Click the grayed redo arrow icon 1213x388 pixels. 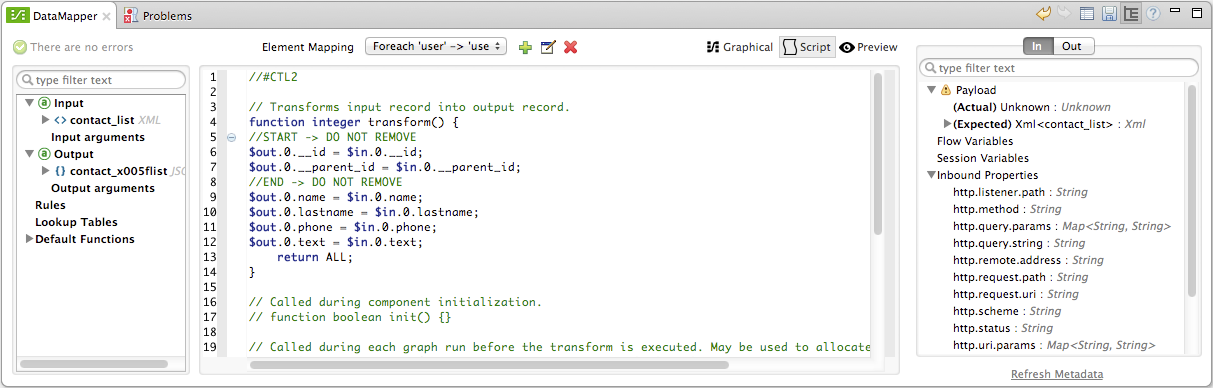pyautogui.click(x=1064, y=14)
